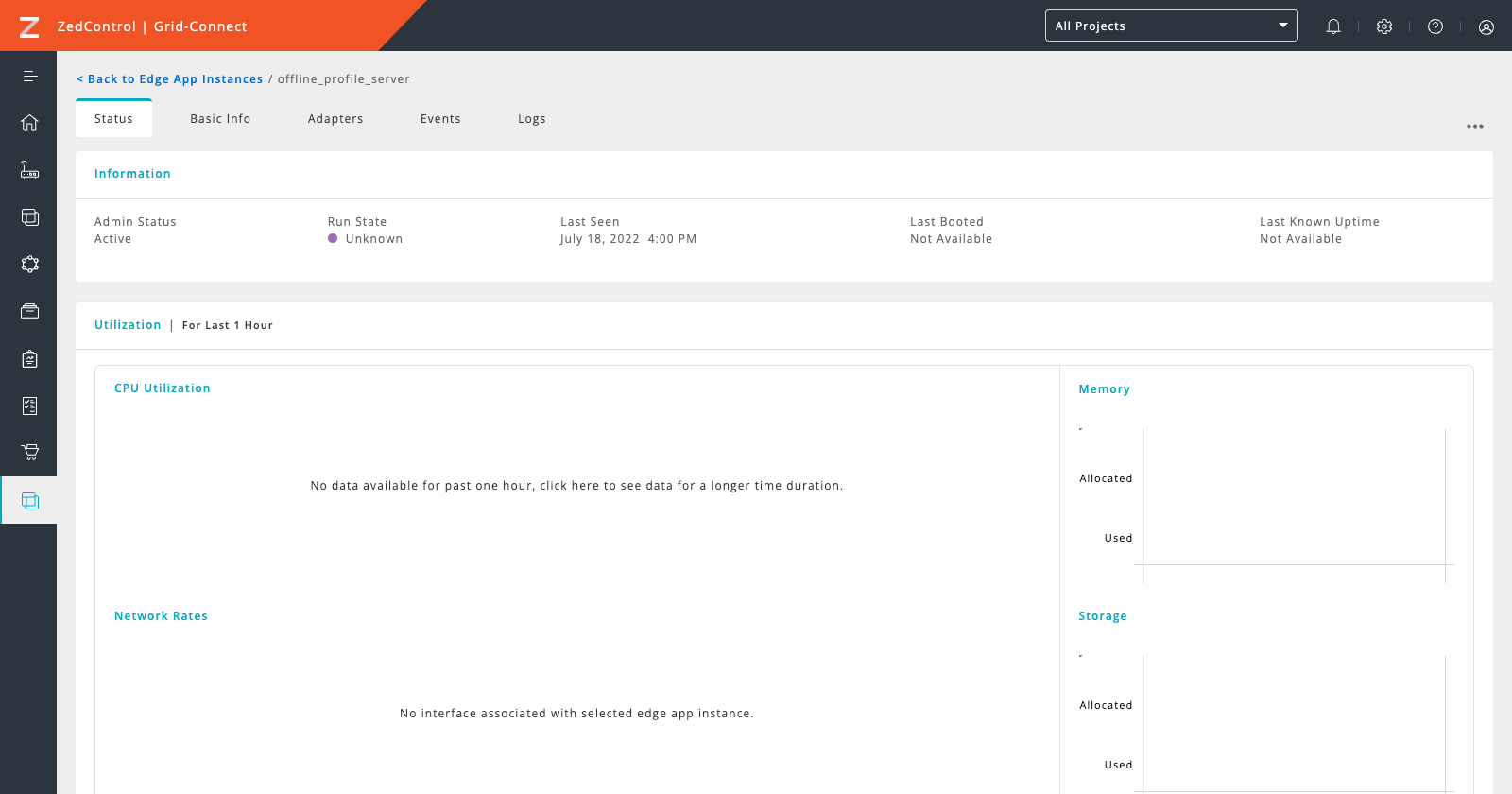Screen dimensions: 1512x794
Task: Click the CPU Utilization title
Action: (x=163, y=388)
